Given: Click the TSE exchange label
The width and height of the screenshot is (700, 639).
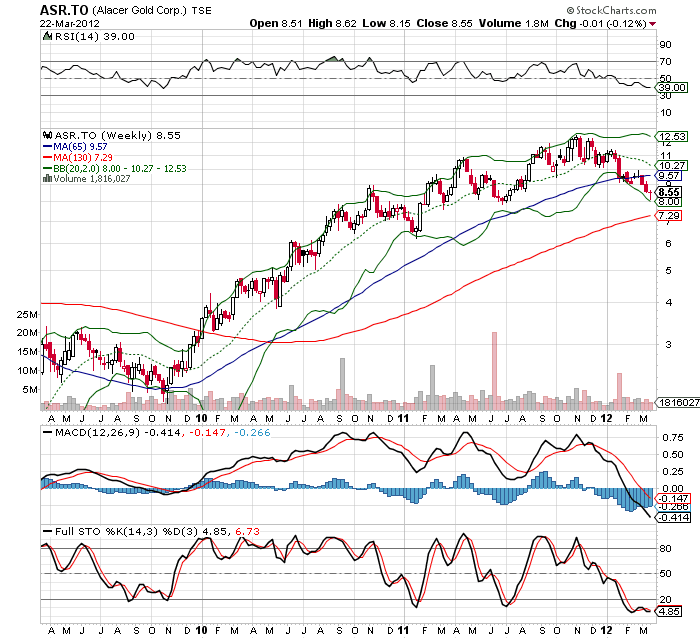Looking at the screenshot, I should click(201, 10).
